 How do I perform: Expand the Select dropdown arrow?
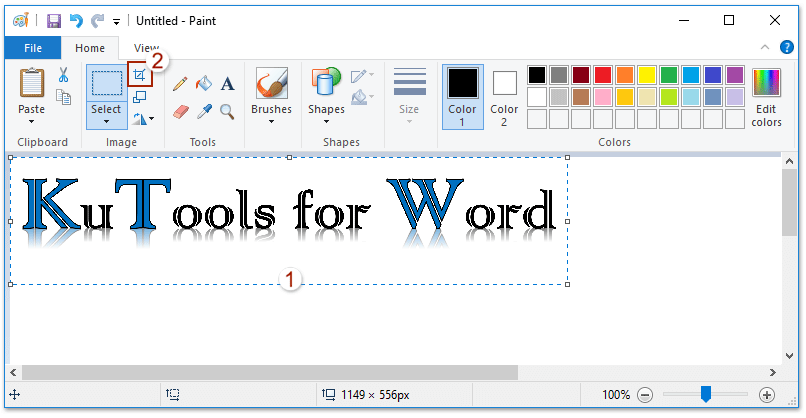pyautogui.click(x=106, y=122)
